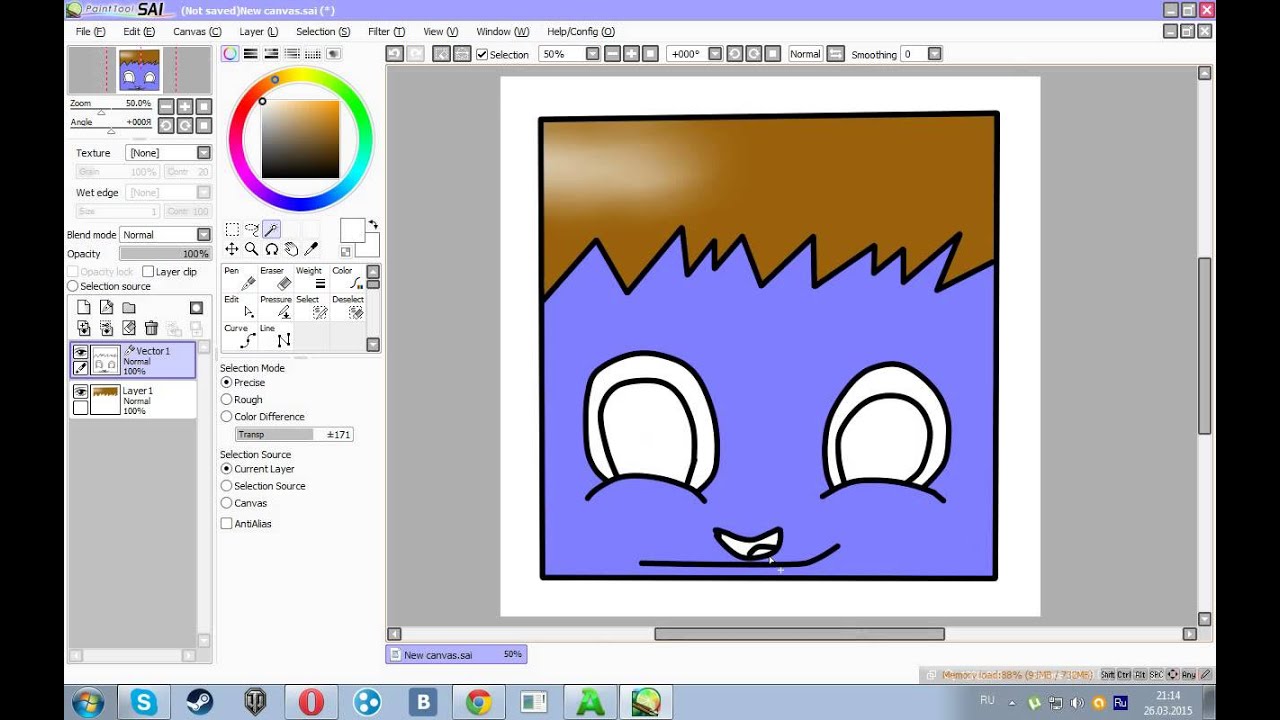Choose the Eraser vector tool
1280x720 pixels.
(276, 278)
